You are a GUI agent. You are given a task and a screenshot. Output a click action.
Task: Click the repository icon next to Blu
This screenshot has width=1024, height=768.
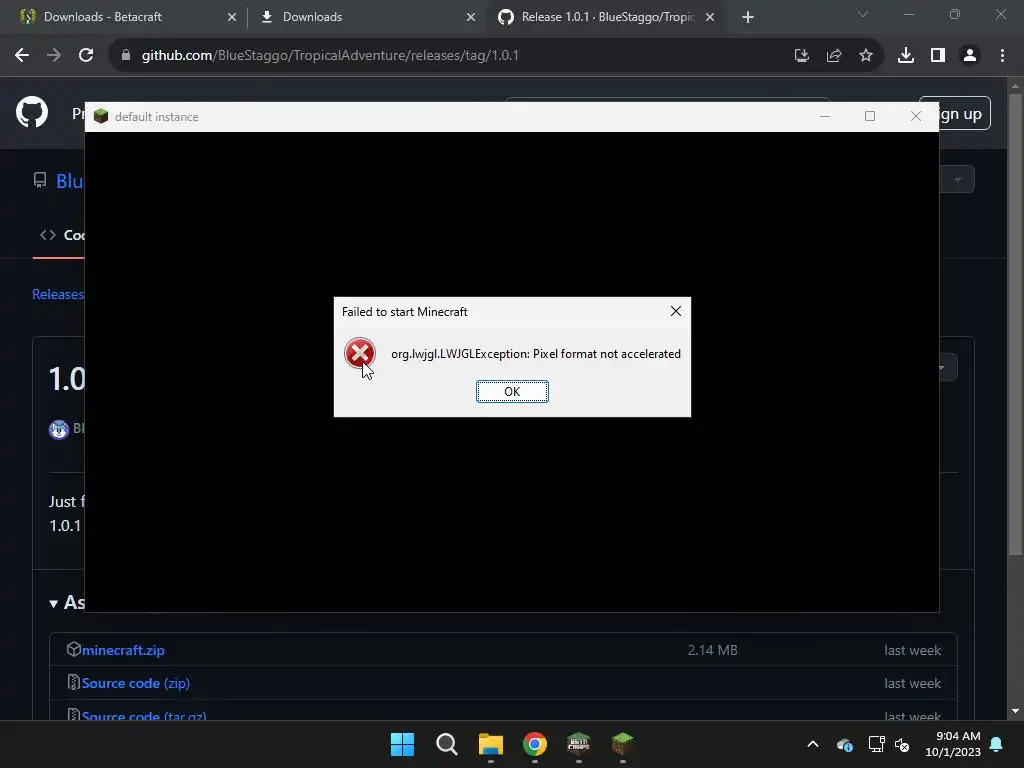[x=40, y=180]
